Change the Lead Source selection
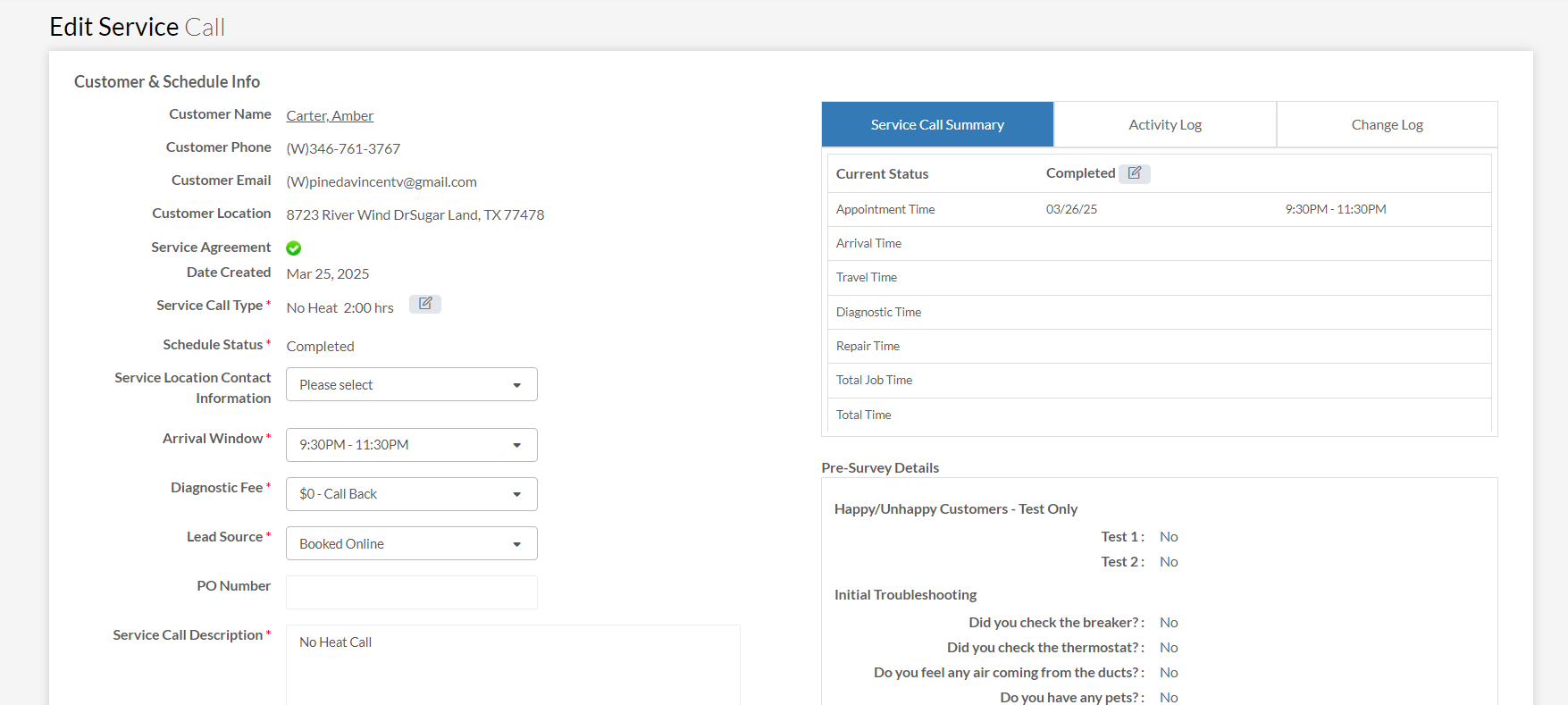 point(411,543)
